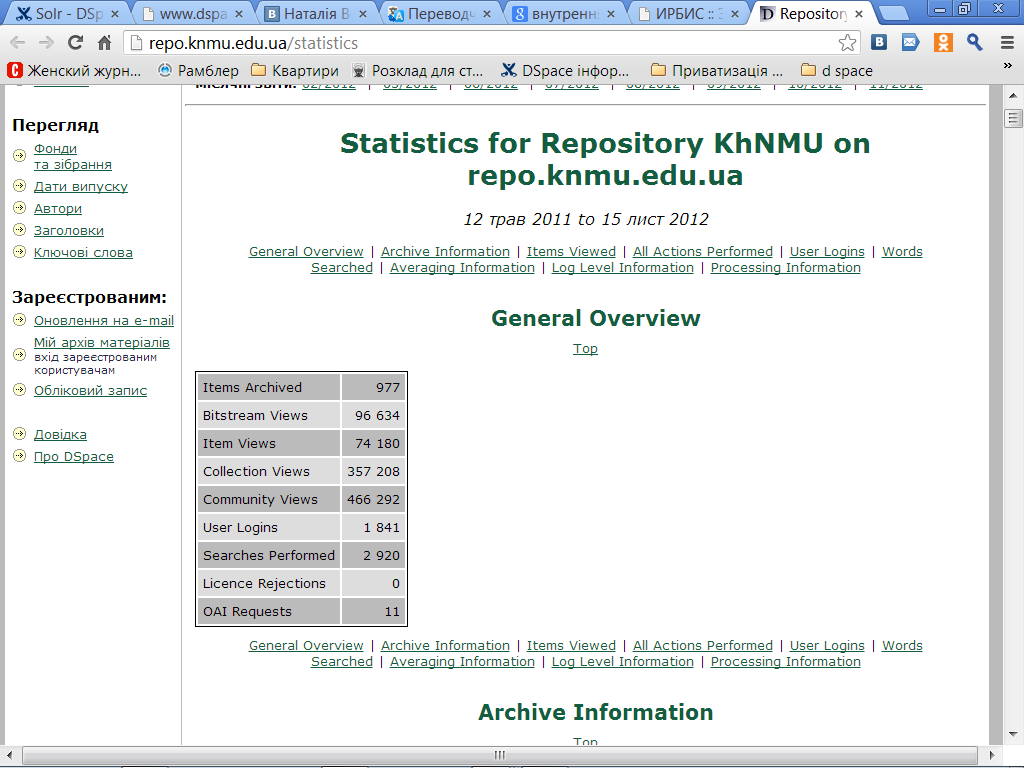Click arrow bullet icon beside Заголовки
This screenshot has height=768, width=1024.
tap(20, 230)
